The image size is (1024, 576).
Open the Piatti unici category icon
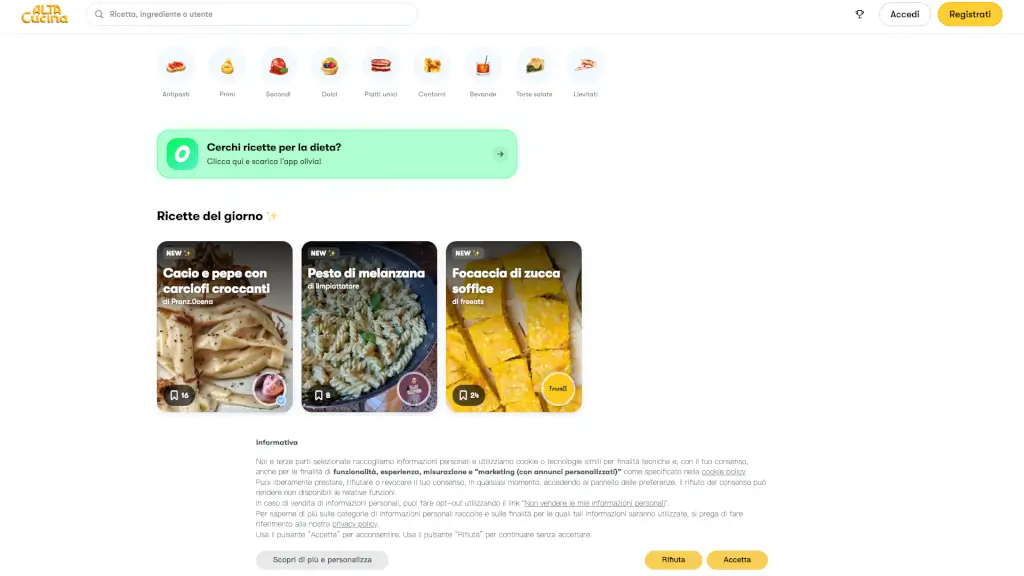coord(381,66)
